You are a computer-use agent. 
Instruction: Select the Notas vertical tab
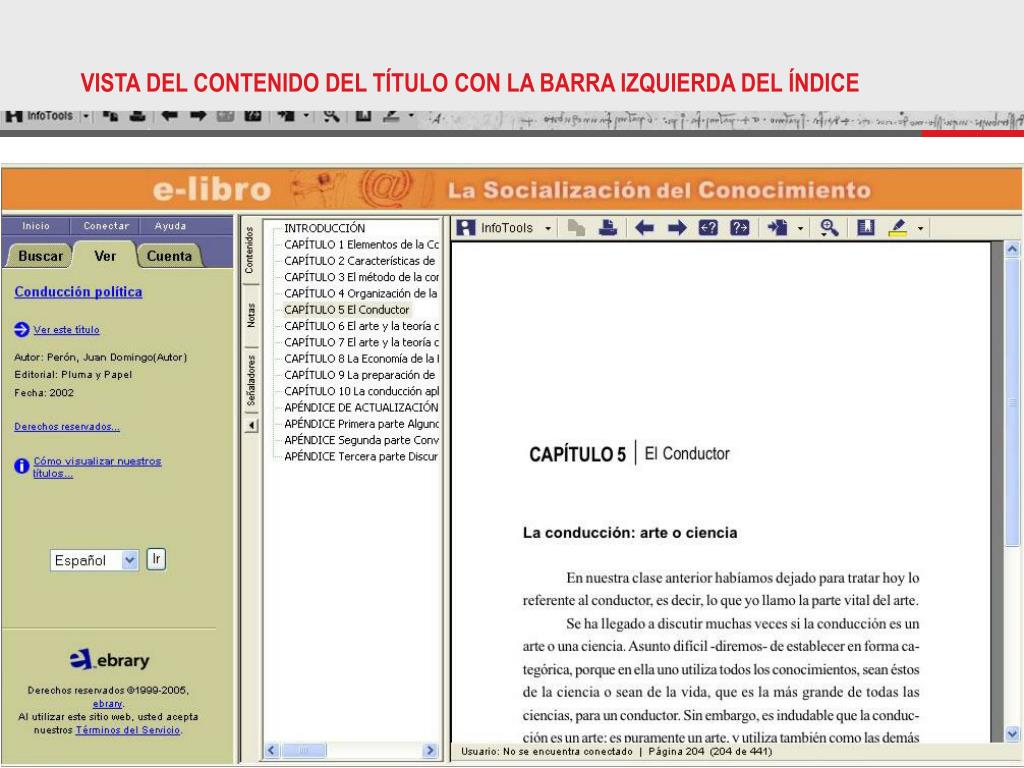pos(251,314)
